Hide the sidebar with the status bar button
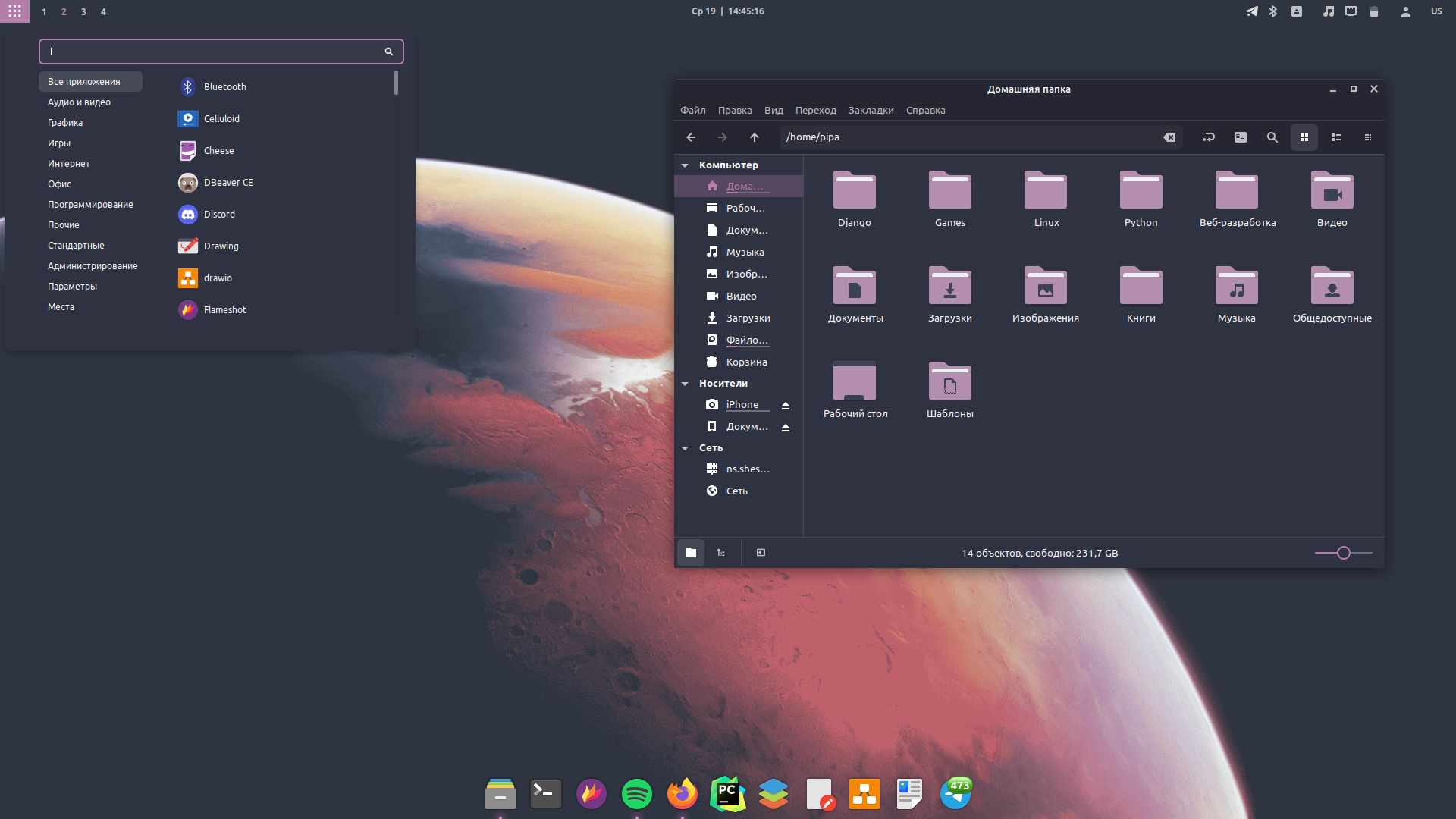Image resolution: width=1456 pixels, height=819 pixels. 761,553
